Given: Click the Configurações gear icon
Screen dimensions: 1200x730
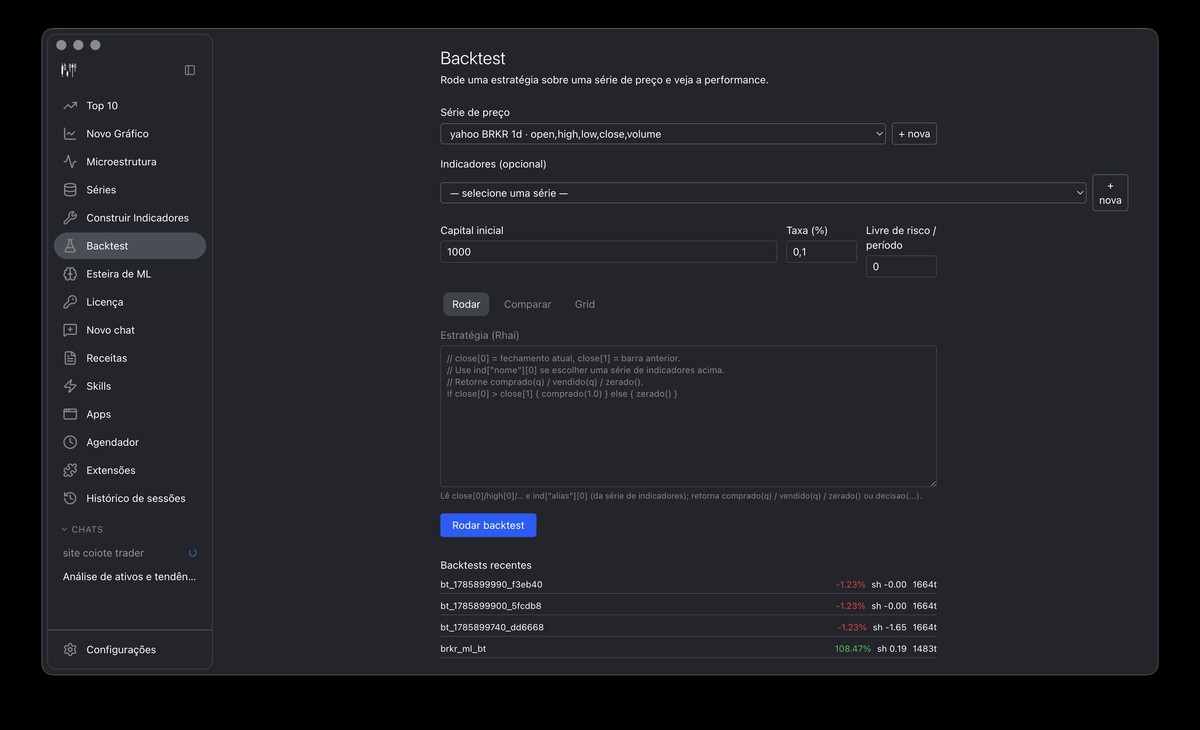Looking at the screenshot, I should pyautogui.click(x=70, y=650).
